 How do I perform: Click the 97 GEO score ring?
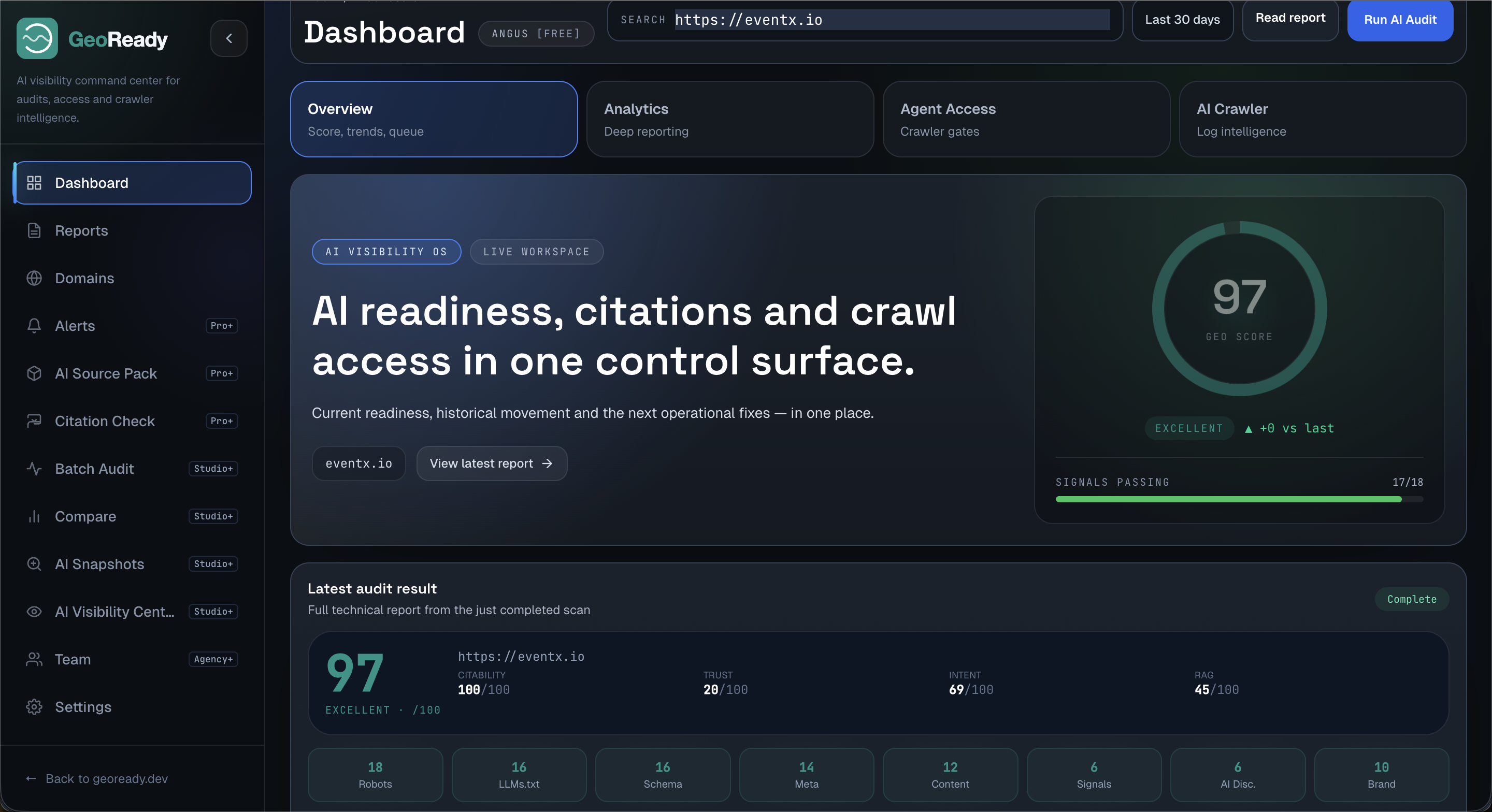[1239, 309]
